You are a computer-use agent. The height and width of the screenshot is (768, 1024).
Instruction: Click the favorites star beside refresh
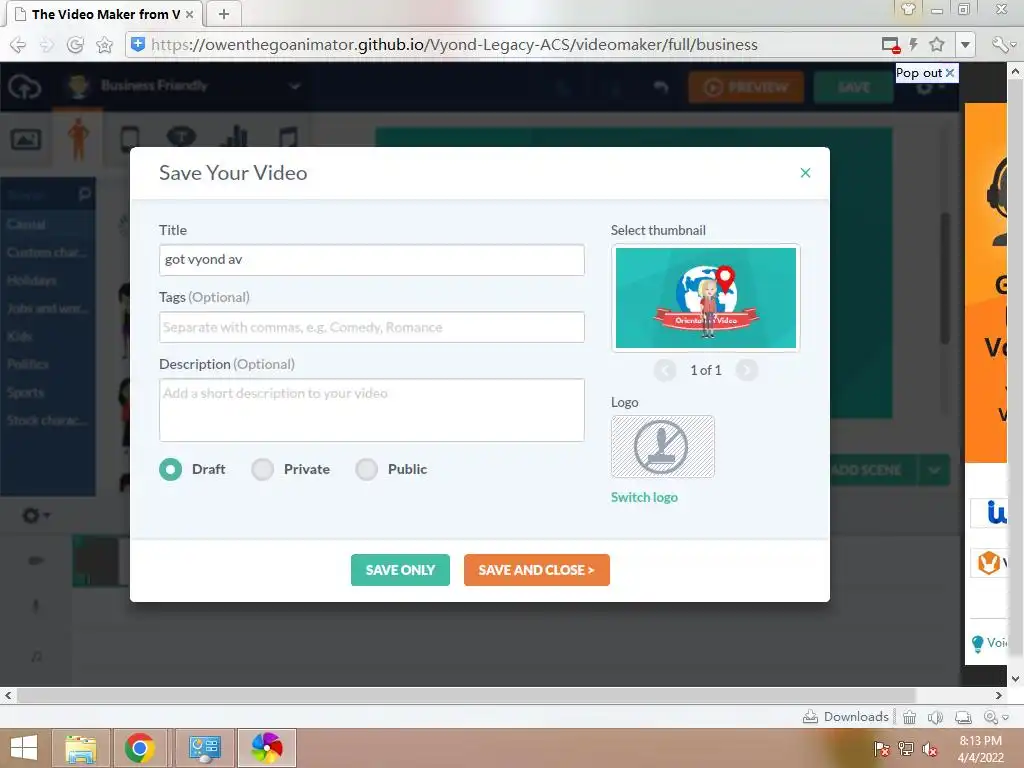[x=104, y=44]
